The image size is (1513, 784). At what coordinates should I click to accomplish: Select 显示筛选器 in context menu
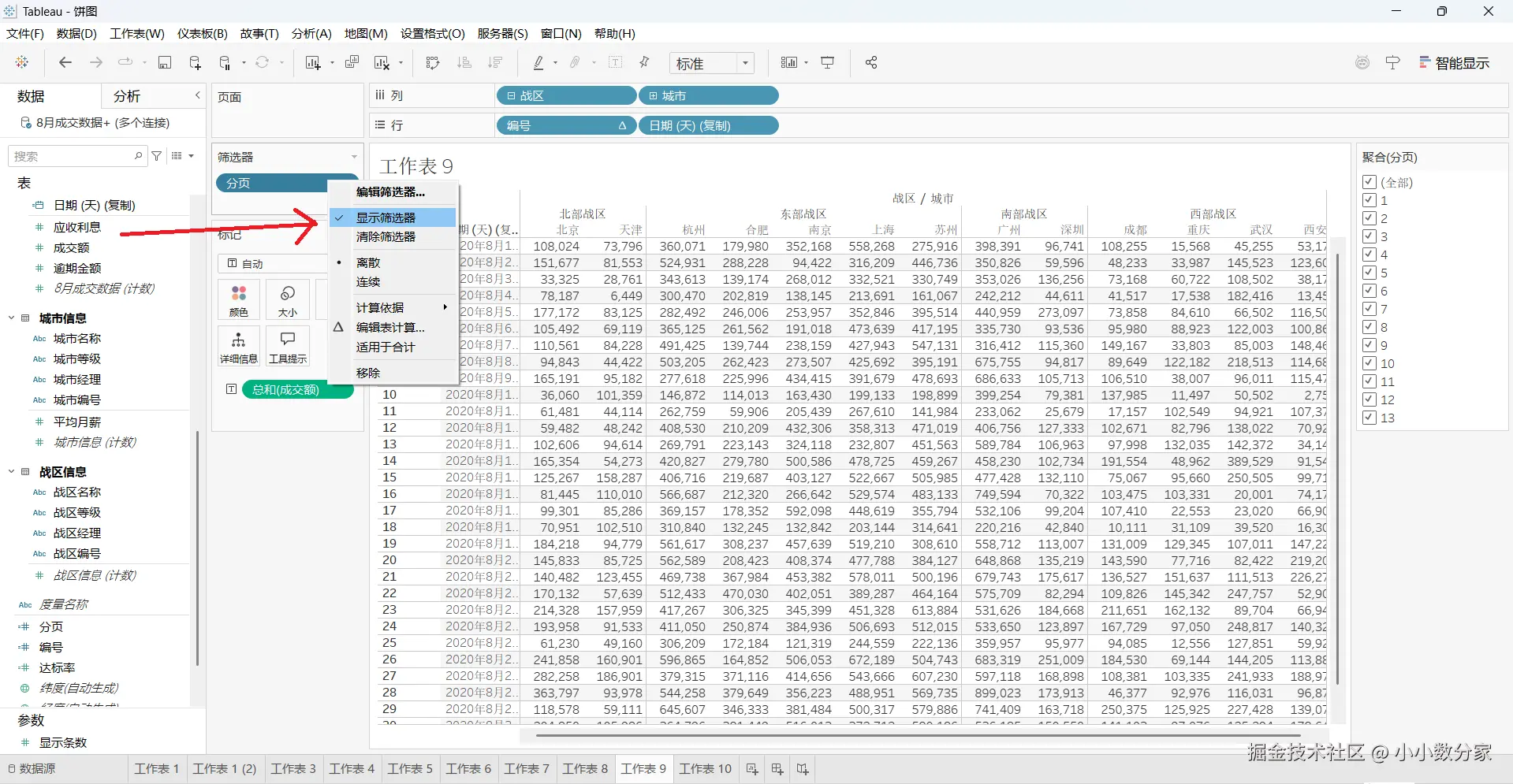(x=393, y=217)
